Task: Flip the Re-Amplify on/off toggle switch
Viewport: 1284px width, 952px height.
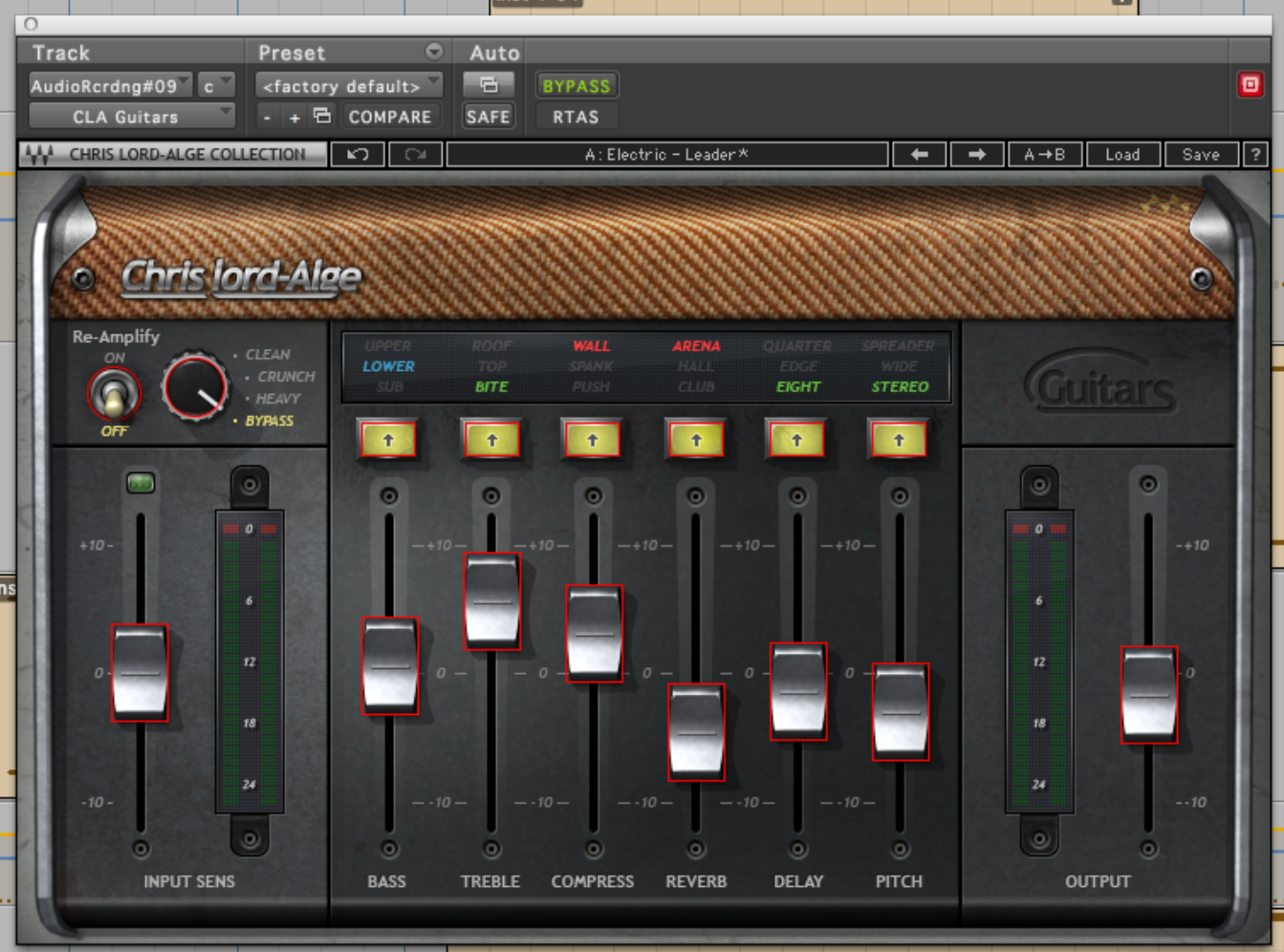Action: [x=114, y=395]
